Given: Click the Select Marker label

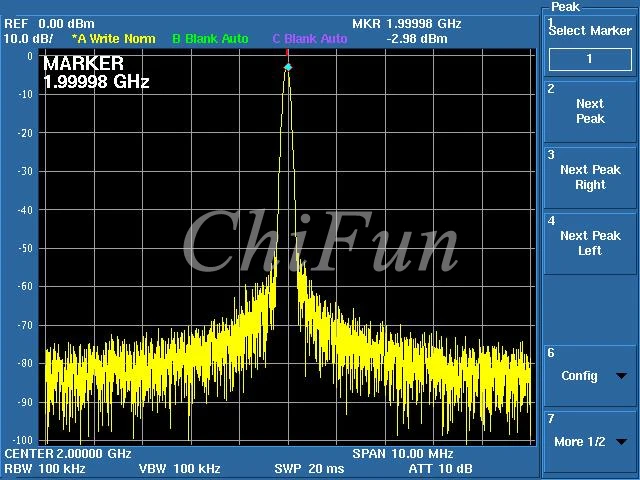Looking at the screenshot, I should click(x=590, y=31).
